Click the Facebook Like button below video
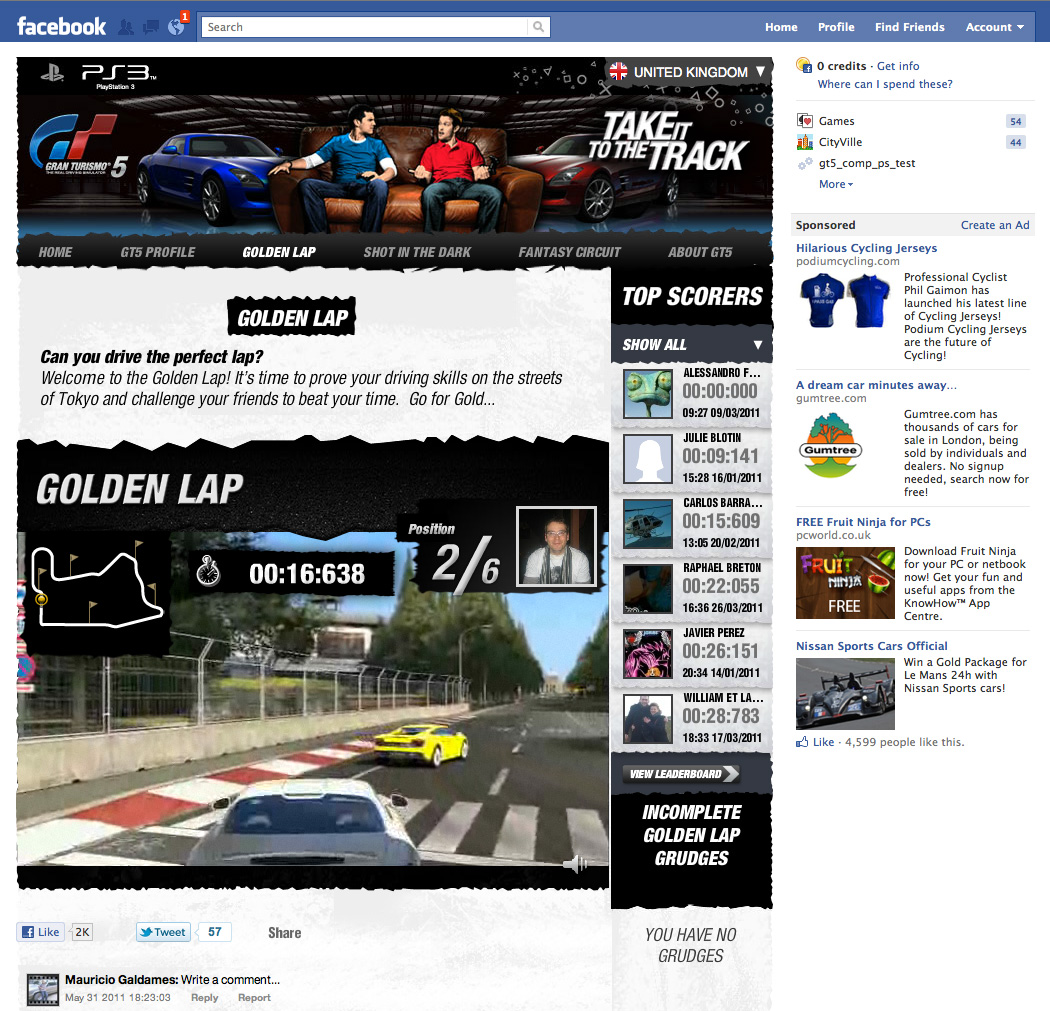 [x=40, y=932]
